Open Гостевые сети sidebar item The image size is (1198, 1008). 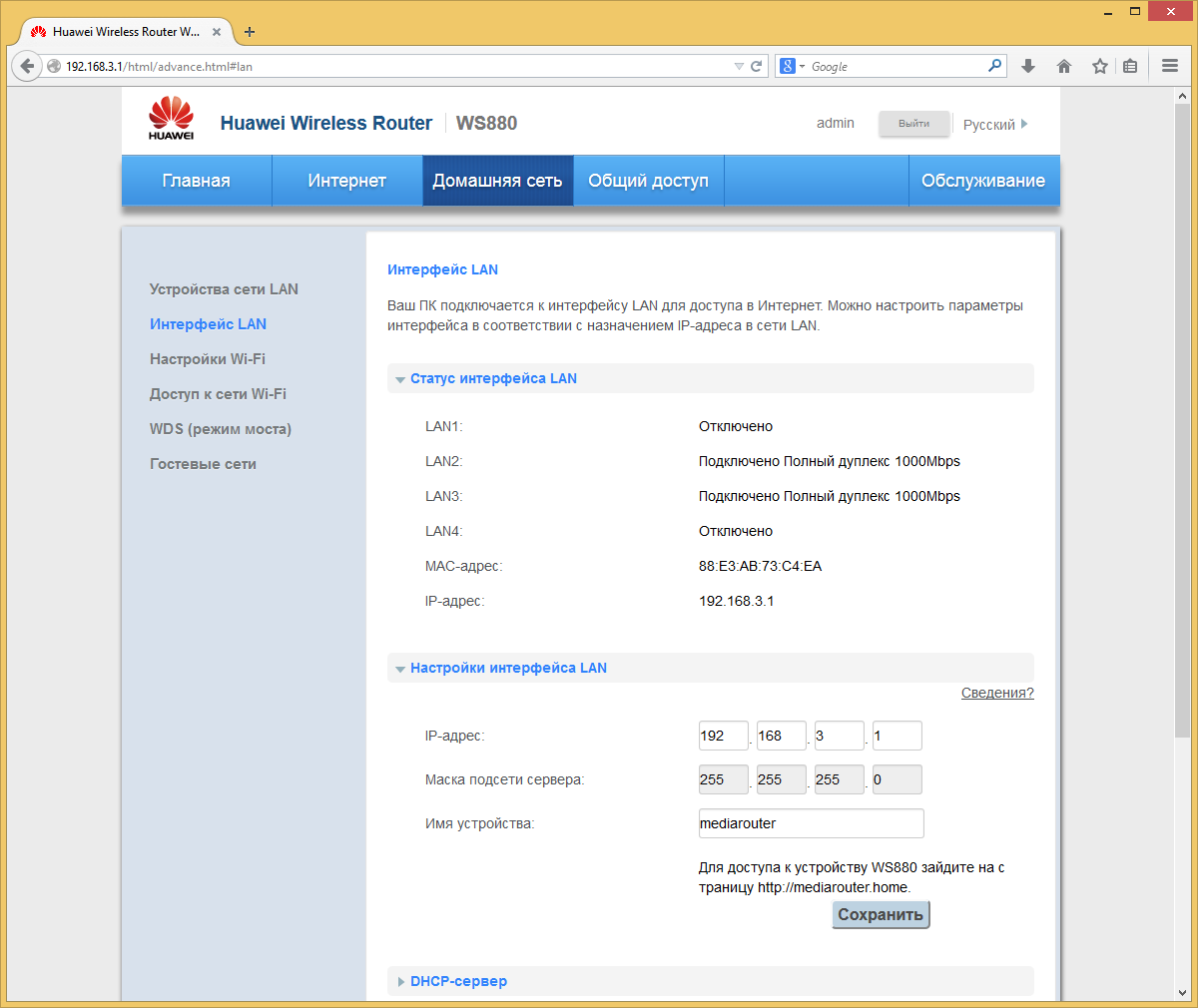203,464
